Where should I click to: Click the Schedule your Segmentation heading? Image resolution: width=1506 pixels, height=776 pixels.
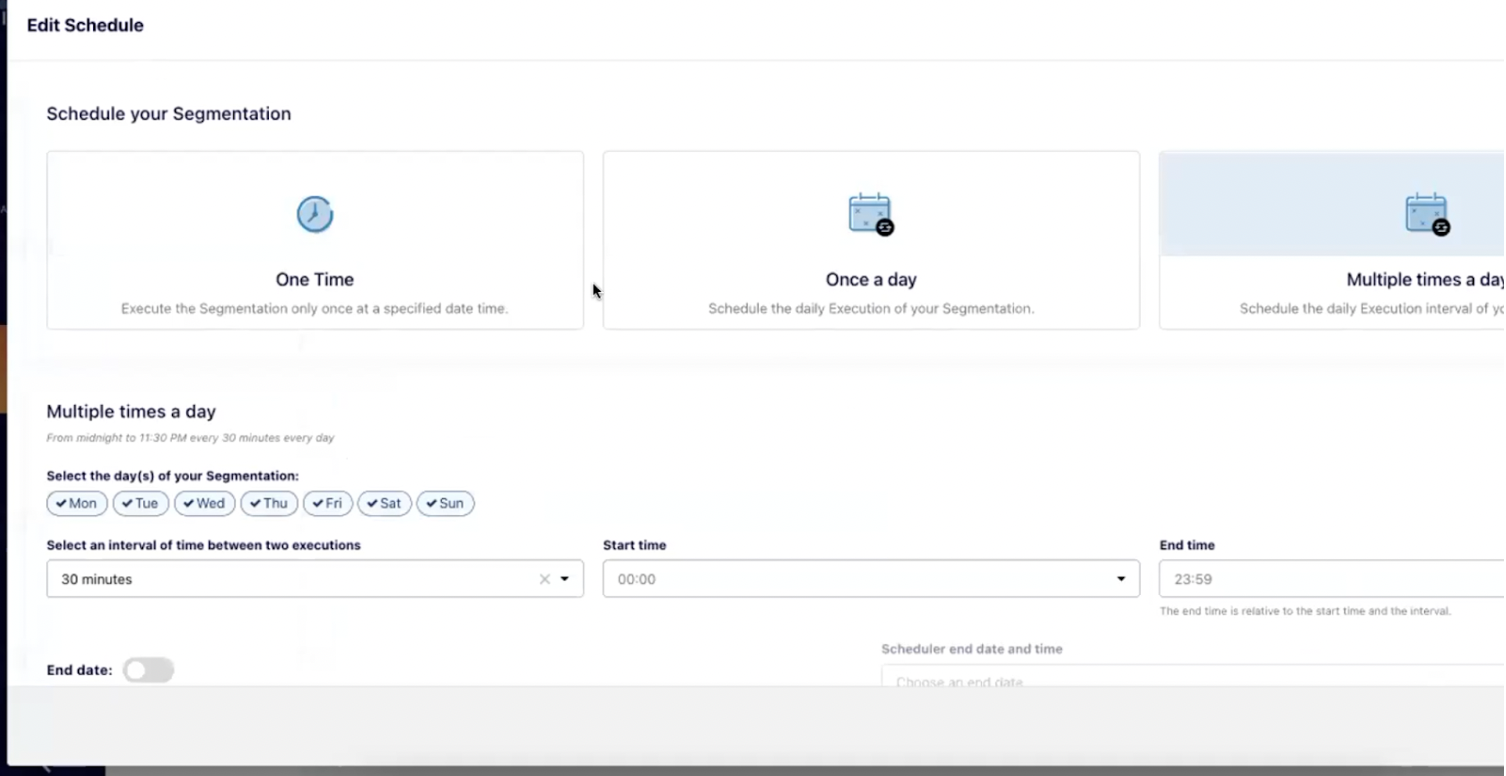169,114
